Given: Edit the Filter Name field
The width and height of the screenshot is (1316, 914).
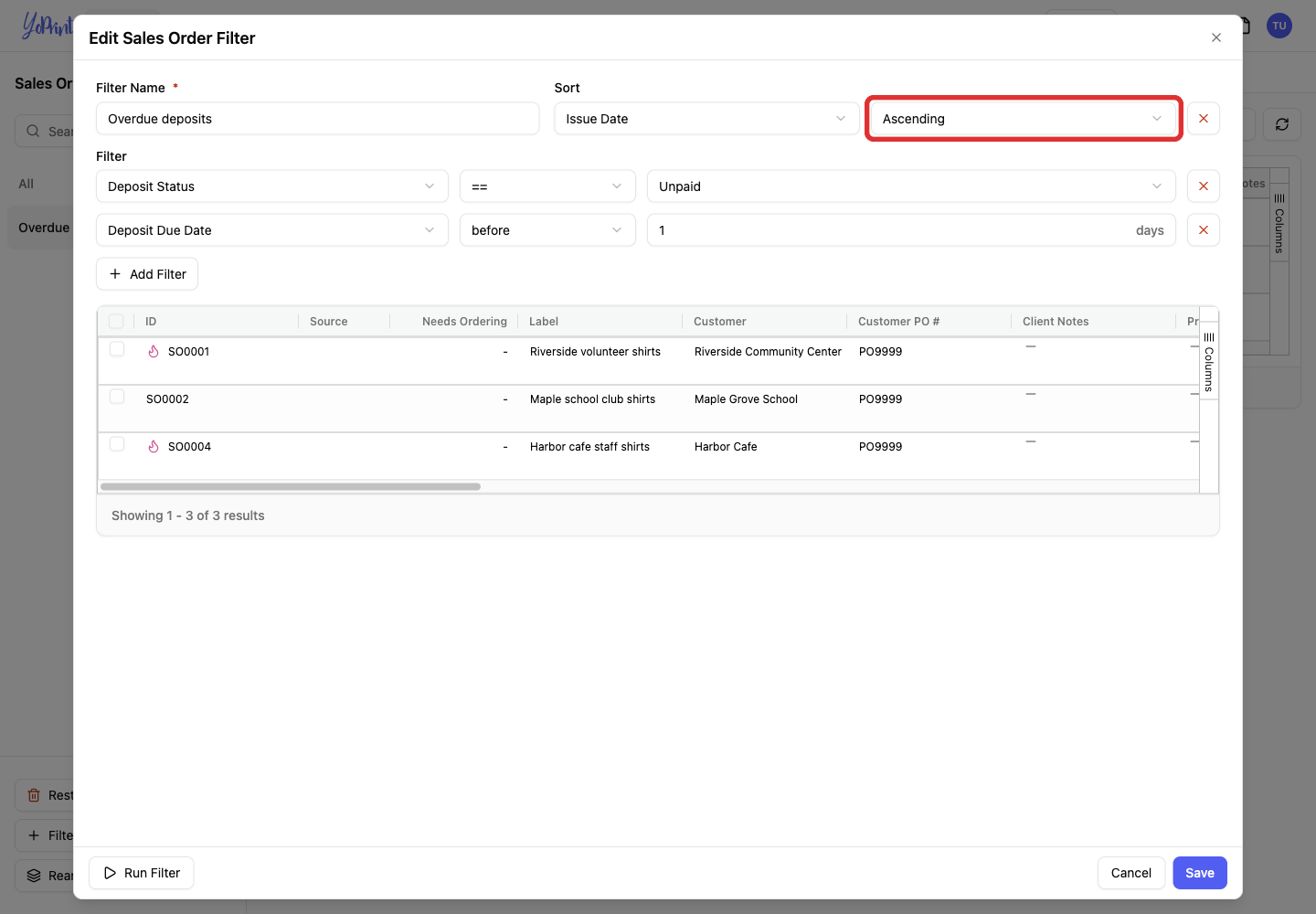Looking at the screenshot, I should click(317, 119).
